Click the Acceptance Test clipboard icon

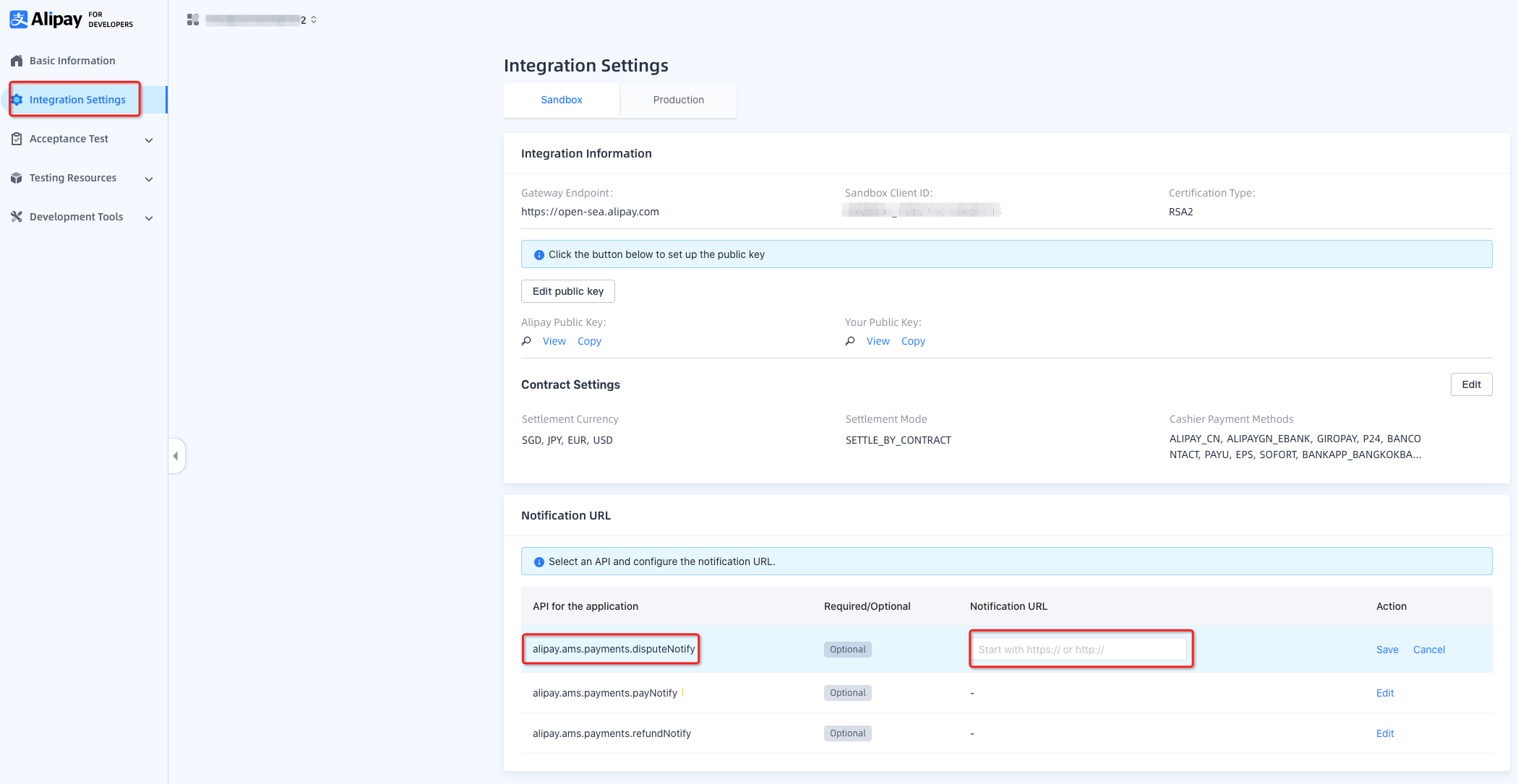coord(17,139)
